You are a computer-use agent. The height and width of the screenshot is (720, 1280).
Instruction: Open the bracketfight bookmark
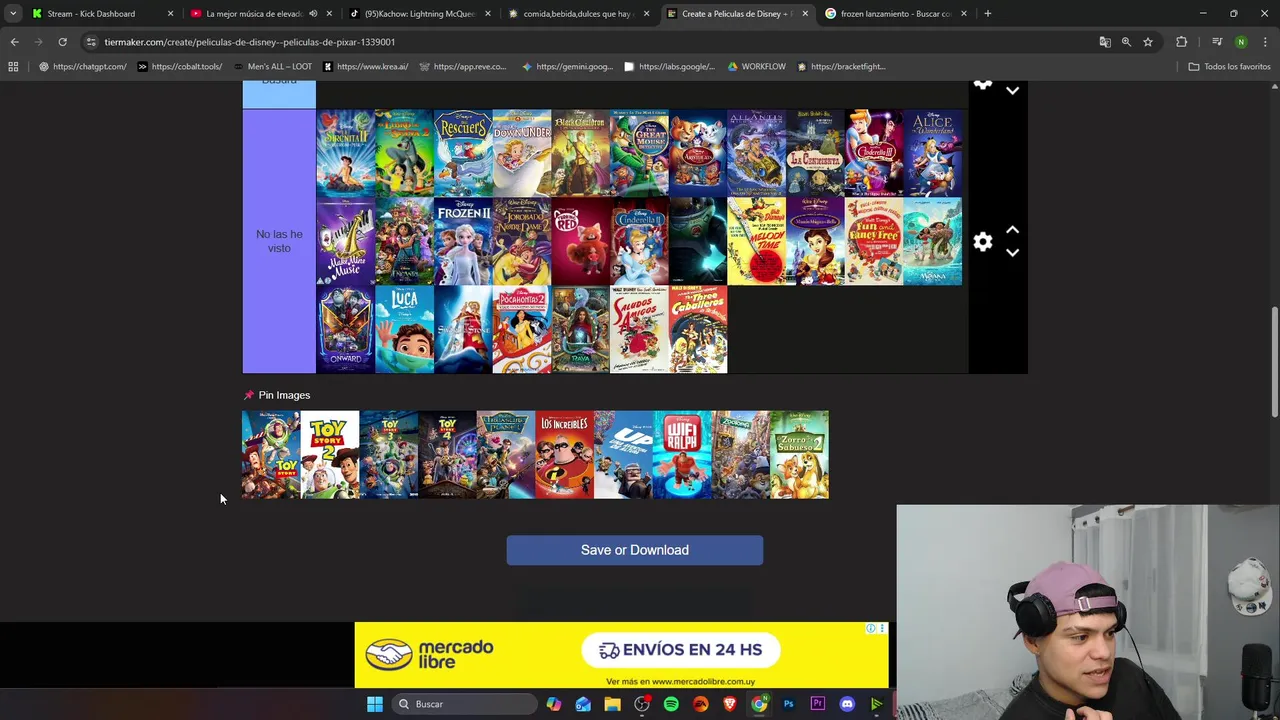point(841,67)
